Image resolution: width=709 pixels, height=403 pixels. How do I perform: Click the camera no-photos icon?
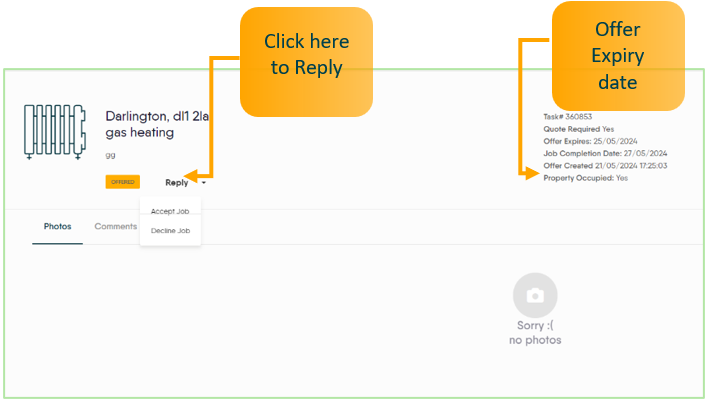[x=535, y=295]
